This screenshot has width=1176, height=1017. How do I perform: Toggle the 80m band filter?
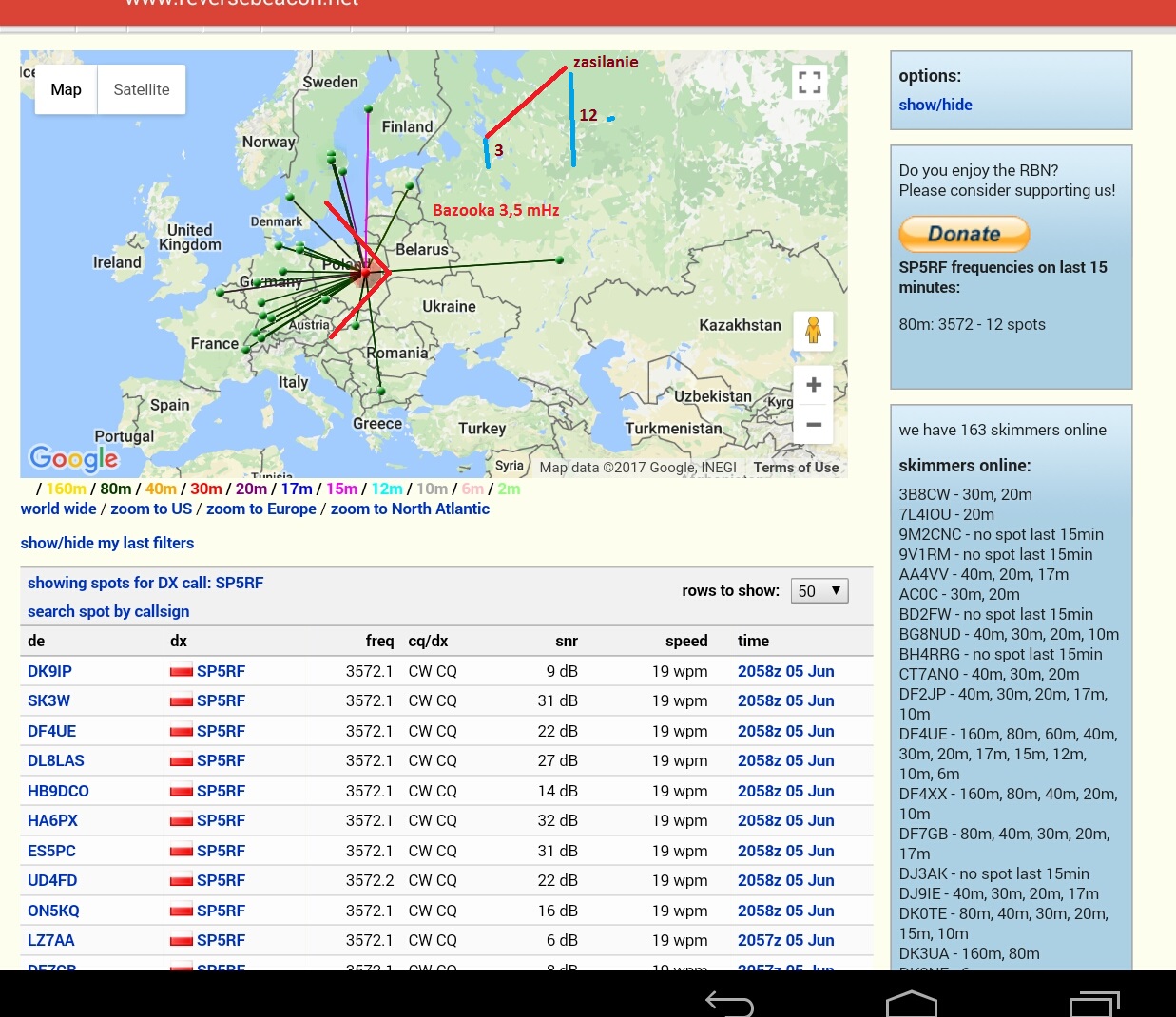coord(116,489)
